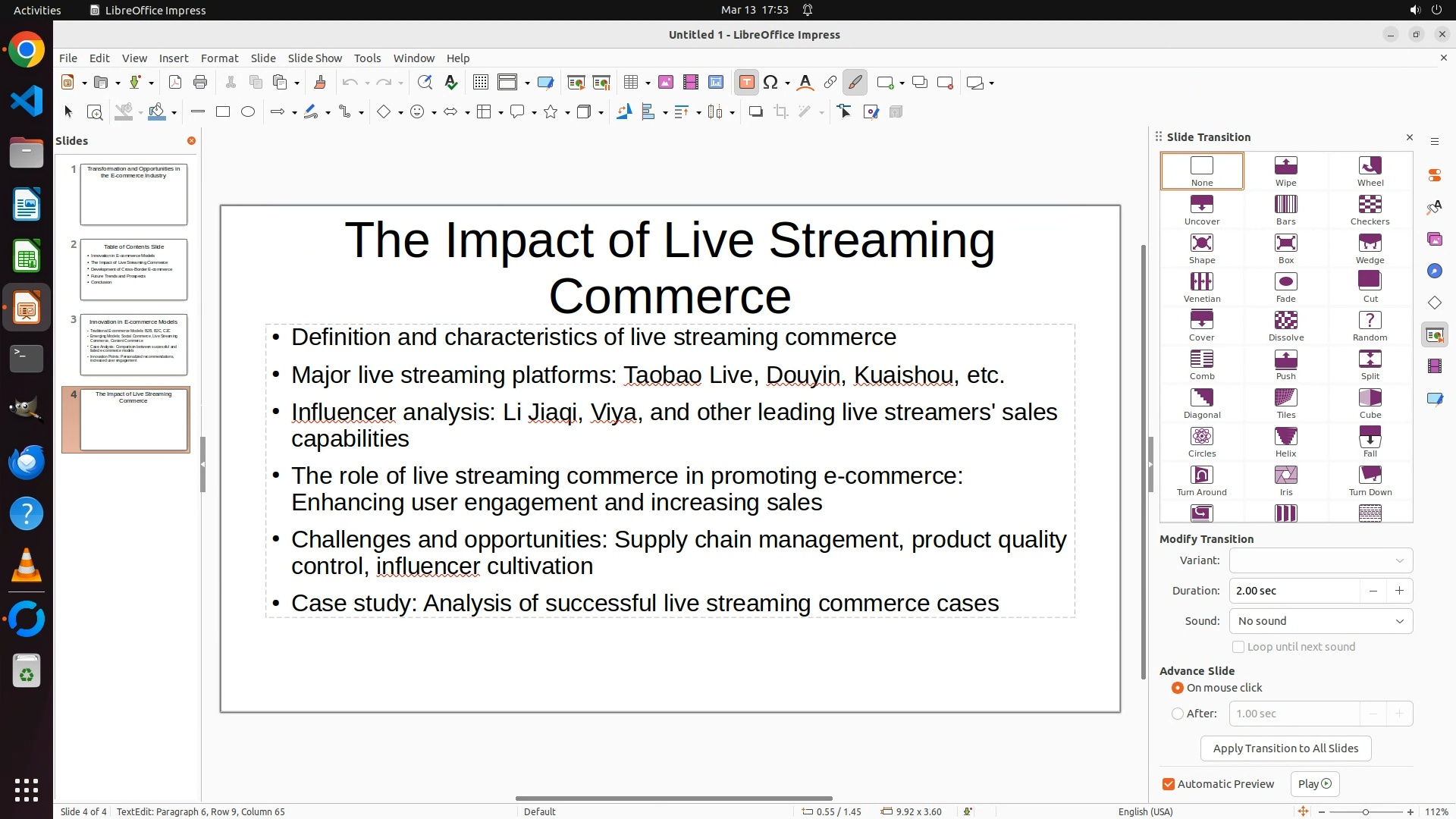The height and width of the screenshot is (819, 1456).
Task: Adjust the zoom slider in status bar
Action: tap(1365, 811)
